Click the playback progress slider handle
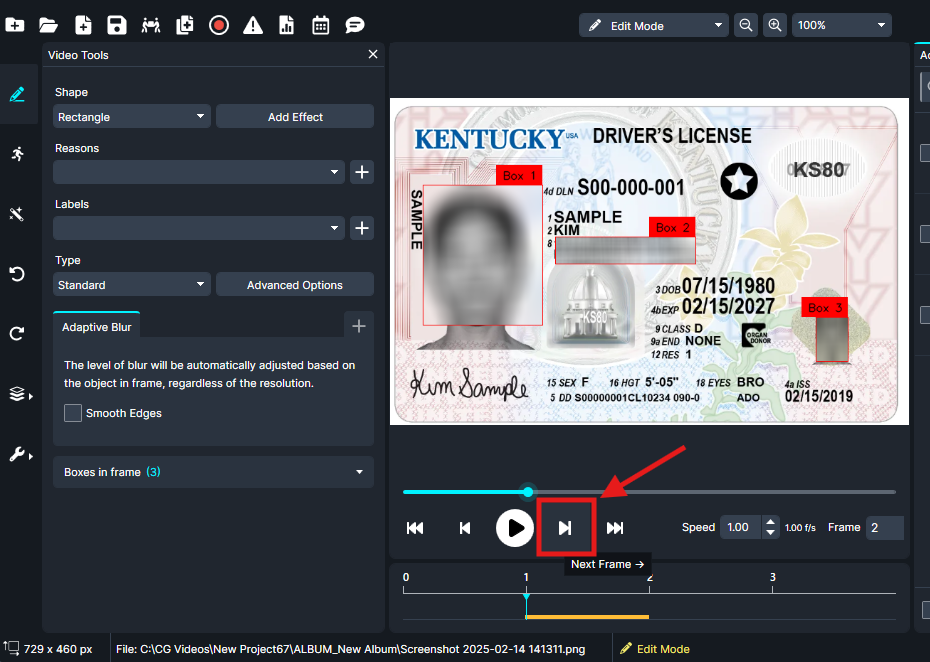 (x=528, y=492)
